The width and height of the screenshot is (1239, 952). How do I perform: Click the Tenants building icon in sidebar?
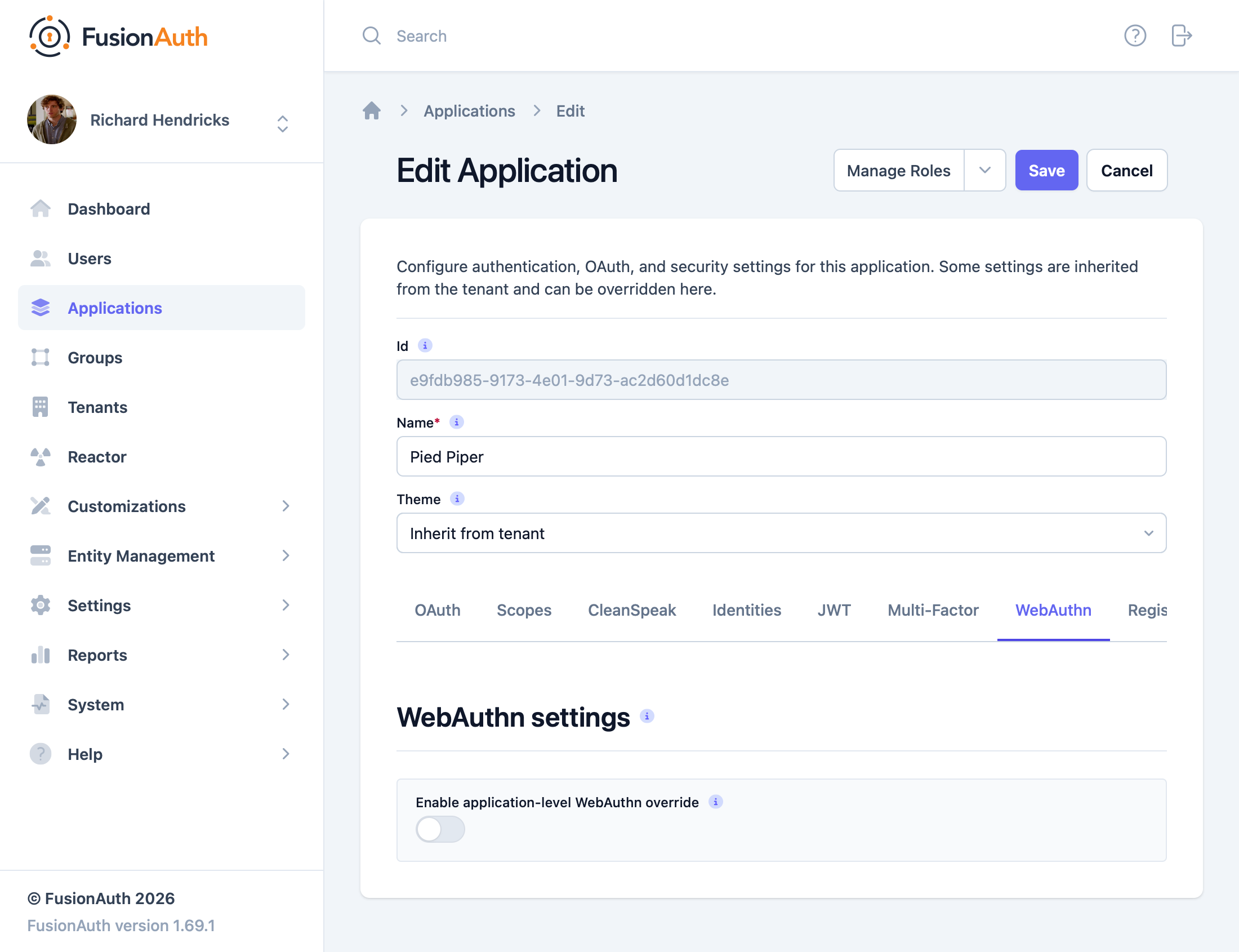40,407
